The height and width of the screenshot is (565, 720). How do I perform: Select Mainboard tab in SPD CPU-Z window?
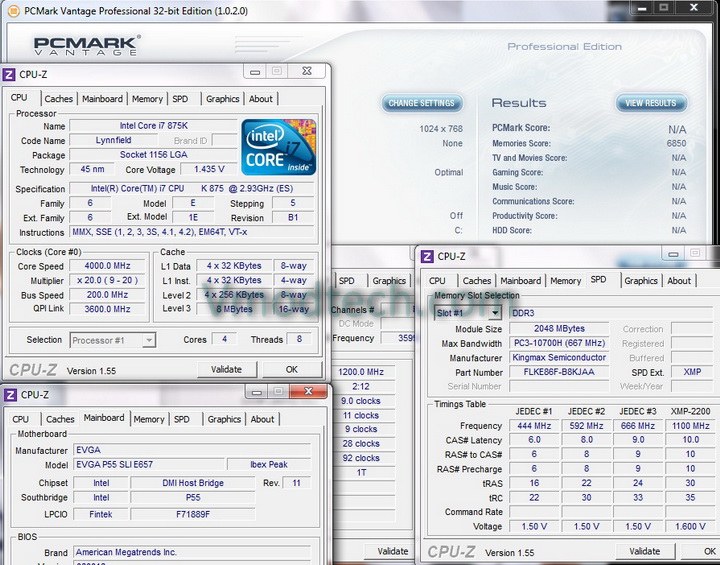click(520, 281)
